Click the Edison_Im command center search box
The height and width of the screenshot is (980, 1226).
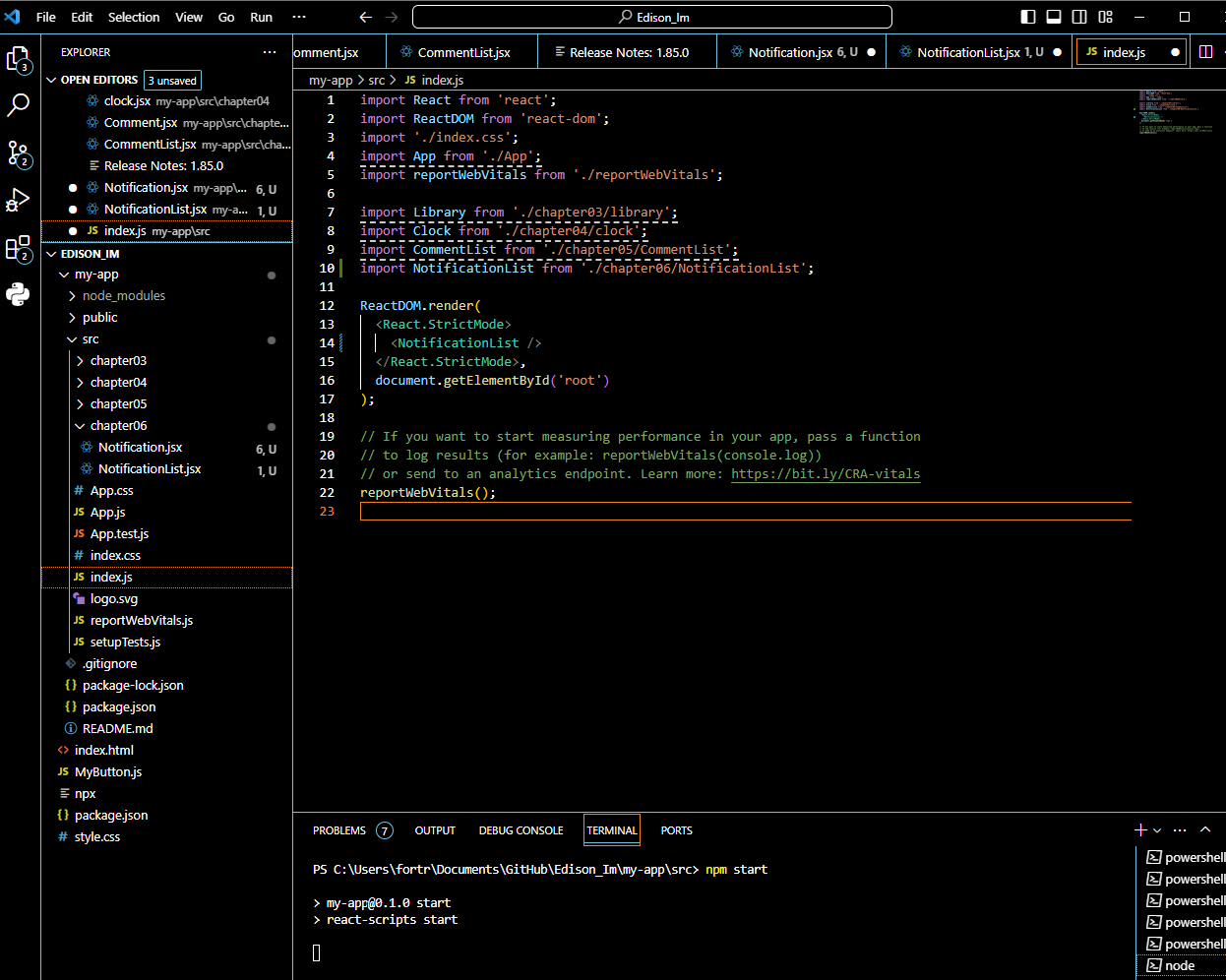[x=652, y=17]
